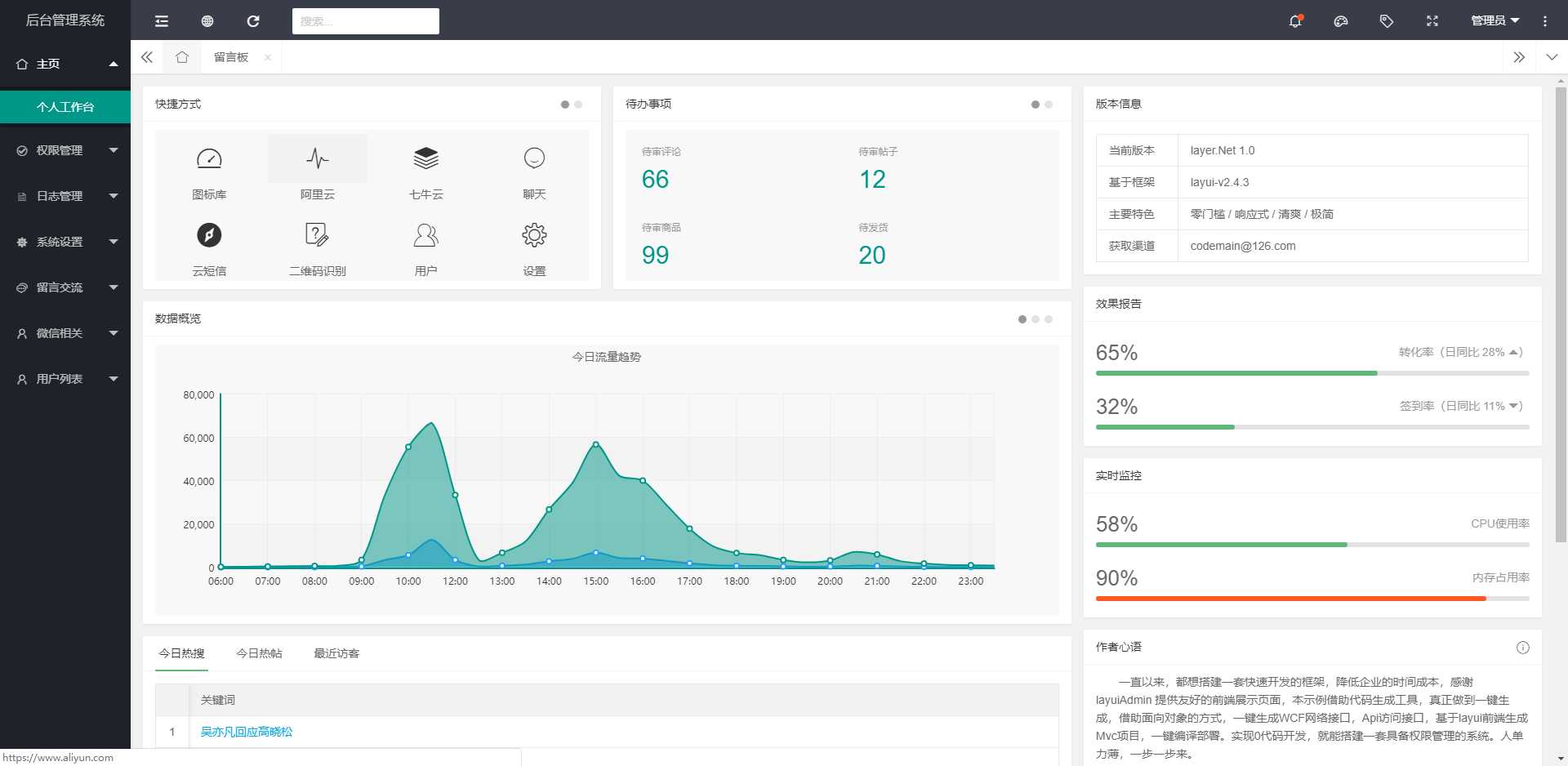Viewport: 1568px width, 766px height.
Task: Click the codemain@126.com cell
Action: (x=1353, y=246)
